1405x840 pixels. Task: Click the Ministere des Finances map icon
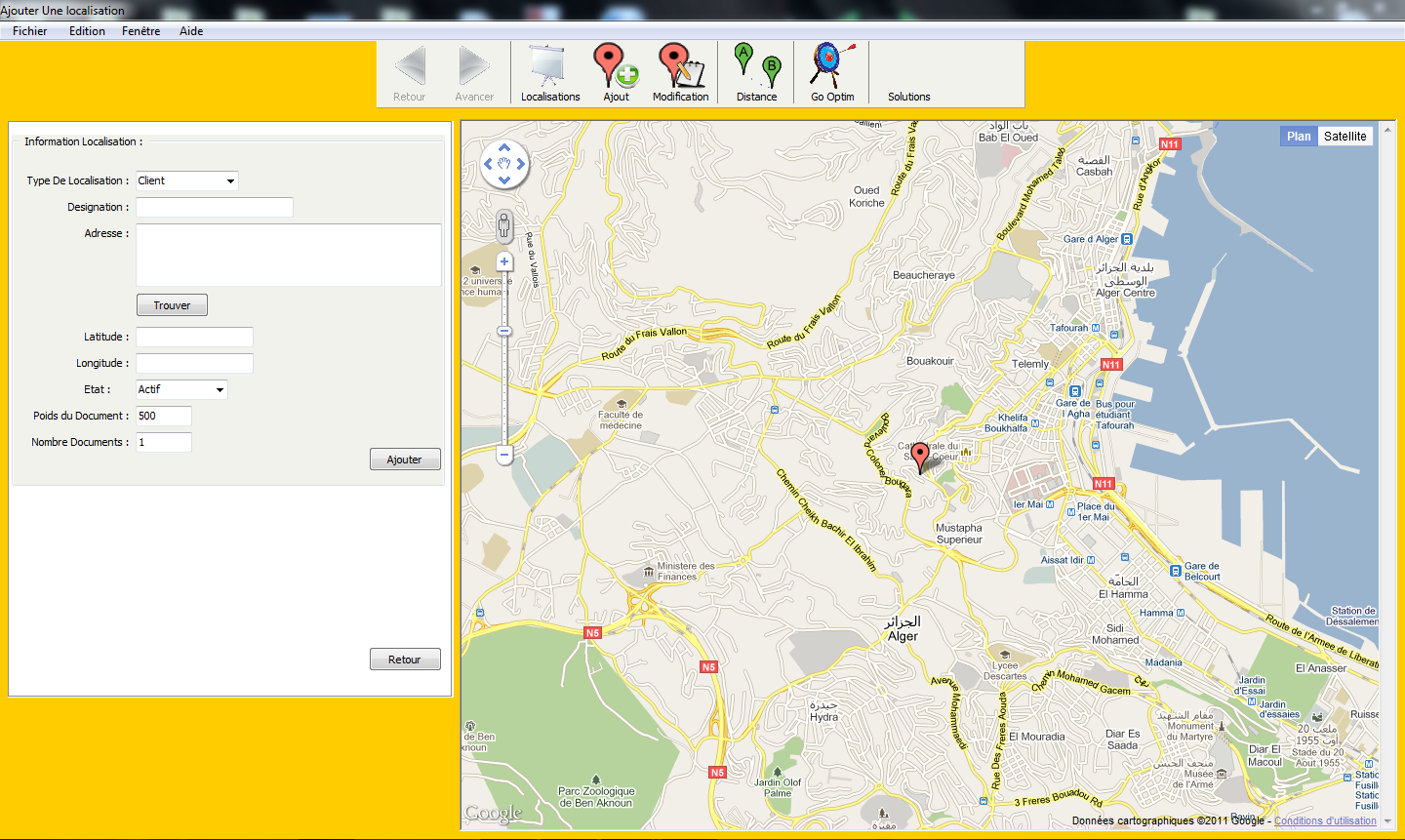pyautogui.click(x=649, y=572)
